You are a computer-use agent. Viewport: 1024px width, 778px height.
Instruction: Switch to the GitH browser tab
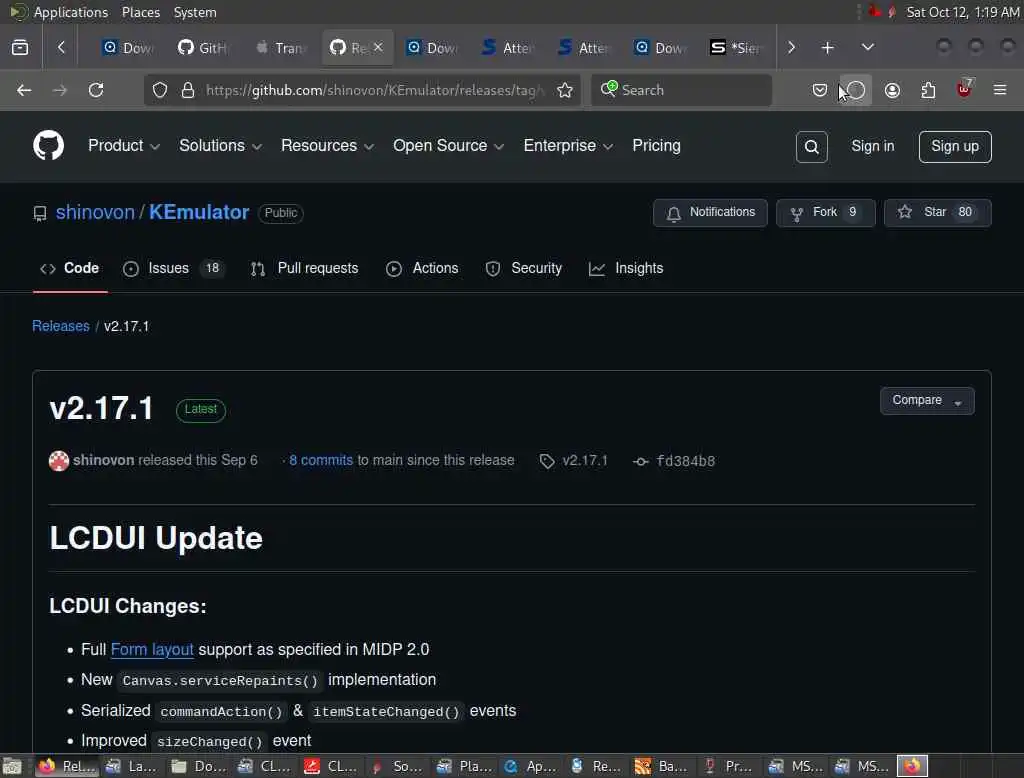(203, 47)
